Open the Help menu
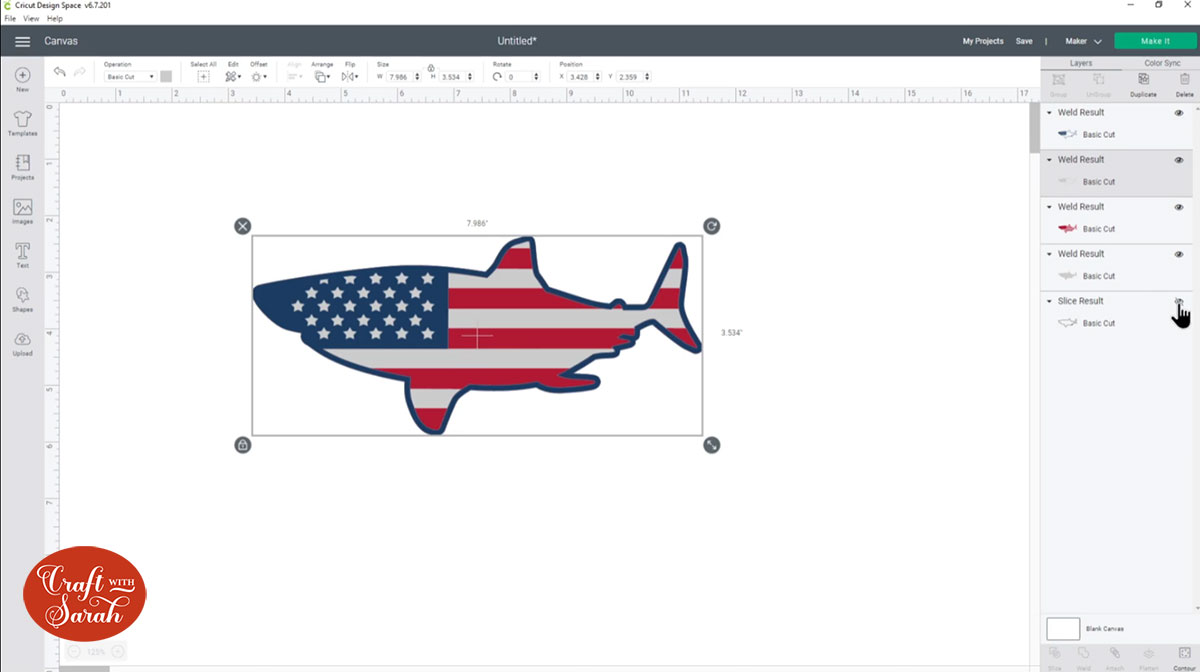Screen dimensions: 1200x672 pyautogui.click(x=55, y=18)
